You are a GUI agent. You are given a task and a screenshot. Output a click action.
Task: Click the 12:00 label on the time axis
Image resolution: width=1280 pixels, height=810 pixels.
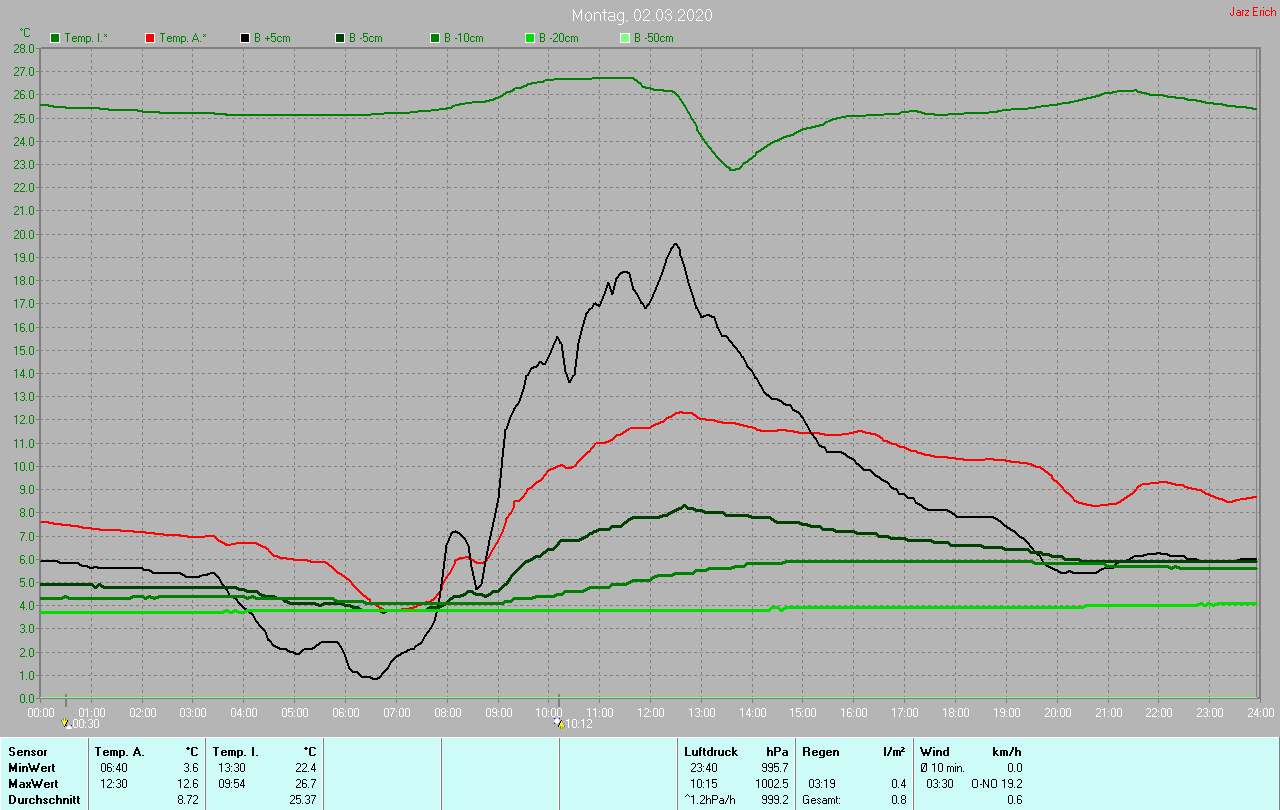point(651,712)
